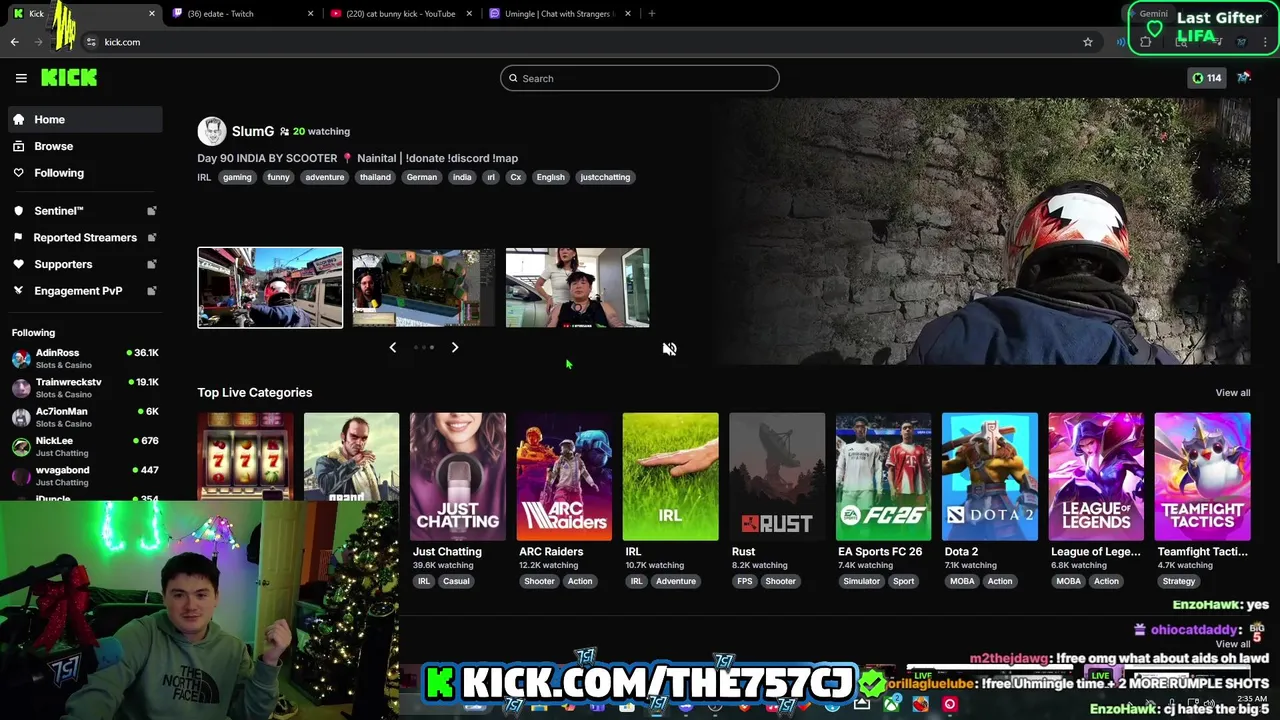Open Reported Streamers in the sidebar

(84, 237)
